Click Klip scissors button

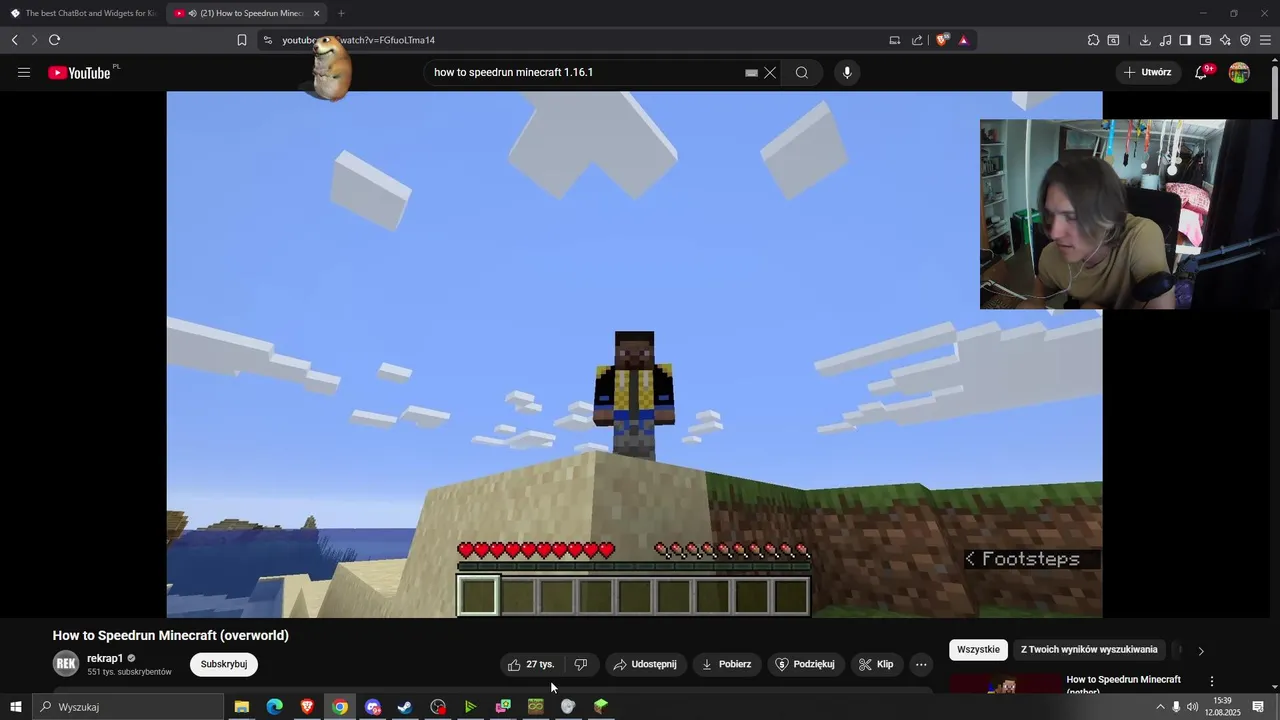(876, 664)
